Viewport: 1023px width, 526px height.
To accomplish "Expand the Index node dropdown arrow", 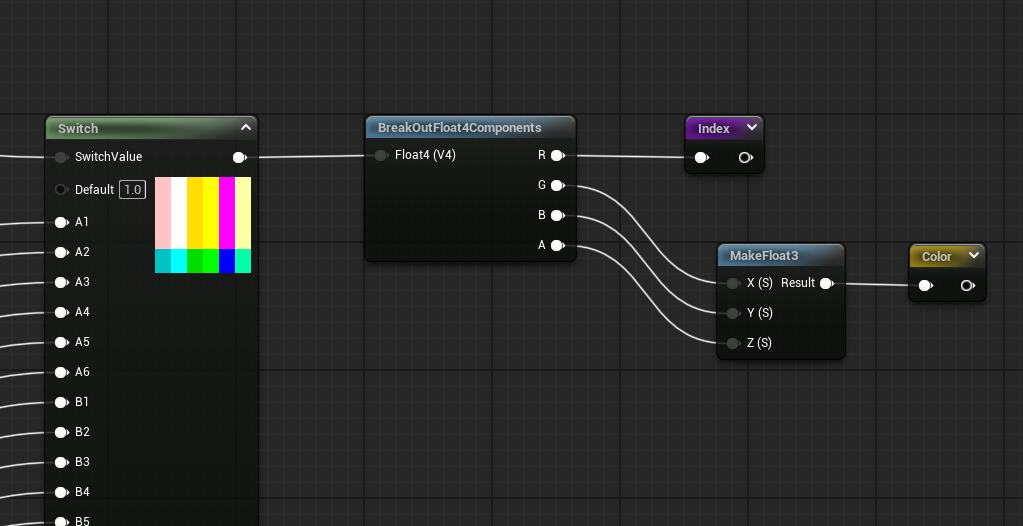I will click(752, 127).
